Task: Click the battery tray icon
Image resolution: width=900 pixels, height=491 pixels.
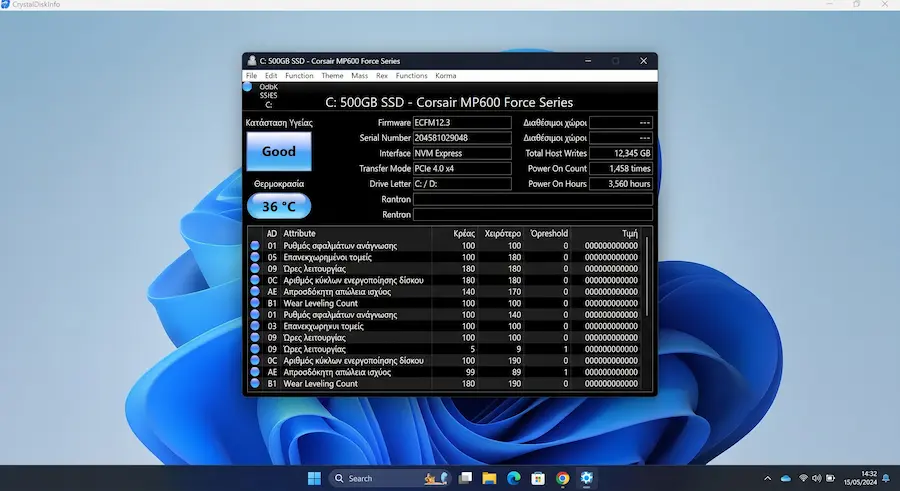Action: (x=831, y=478)
